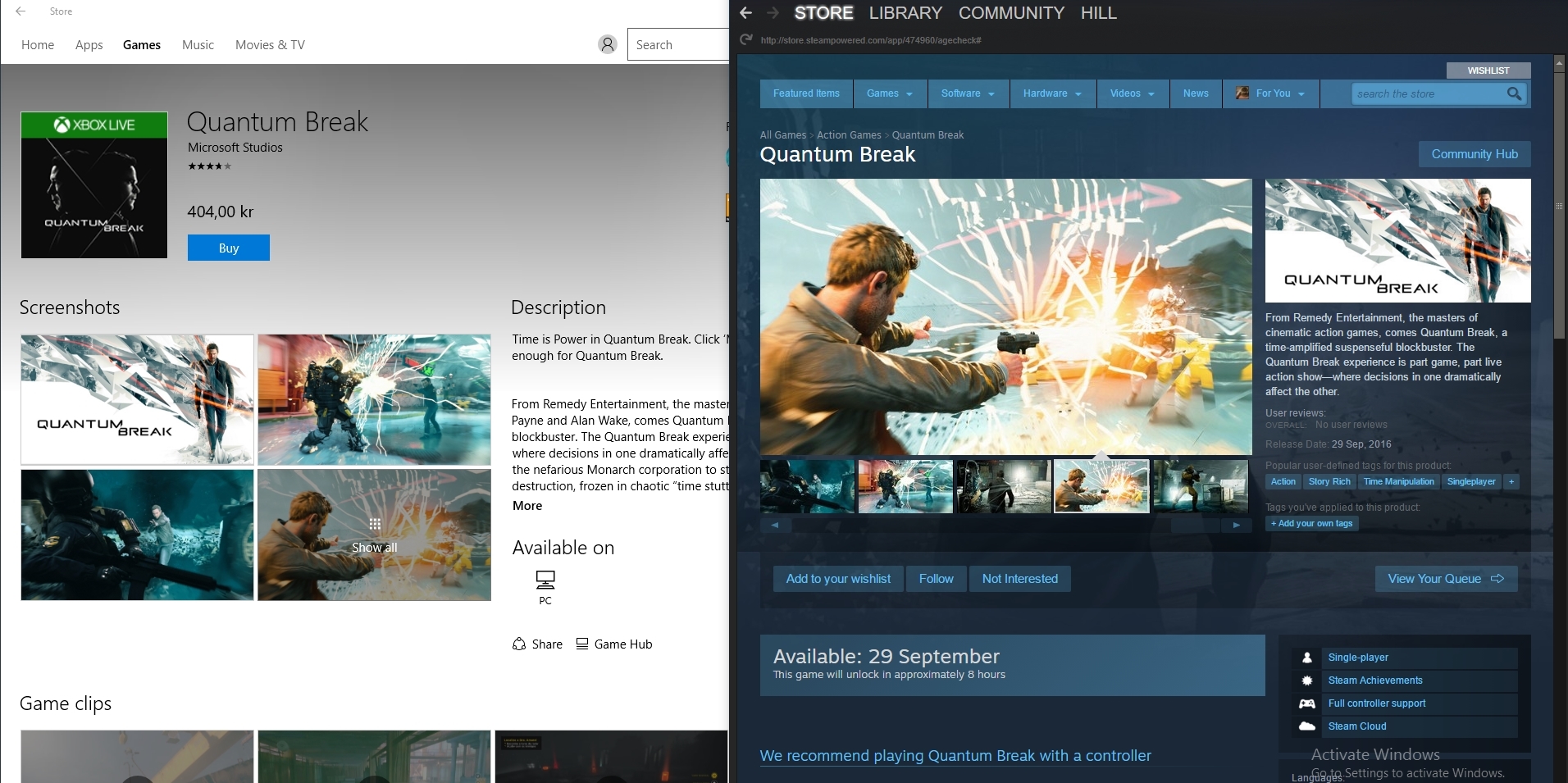This screenshot has height=783, width=1568.
Task: Add a new tag with the plus button
Action: [x=1511, y=482]
